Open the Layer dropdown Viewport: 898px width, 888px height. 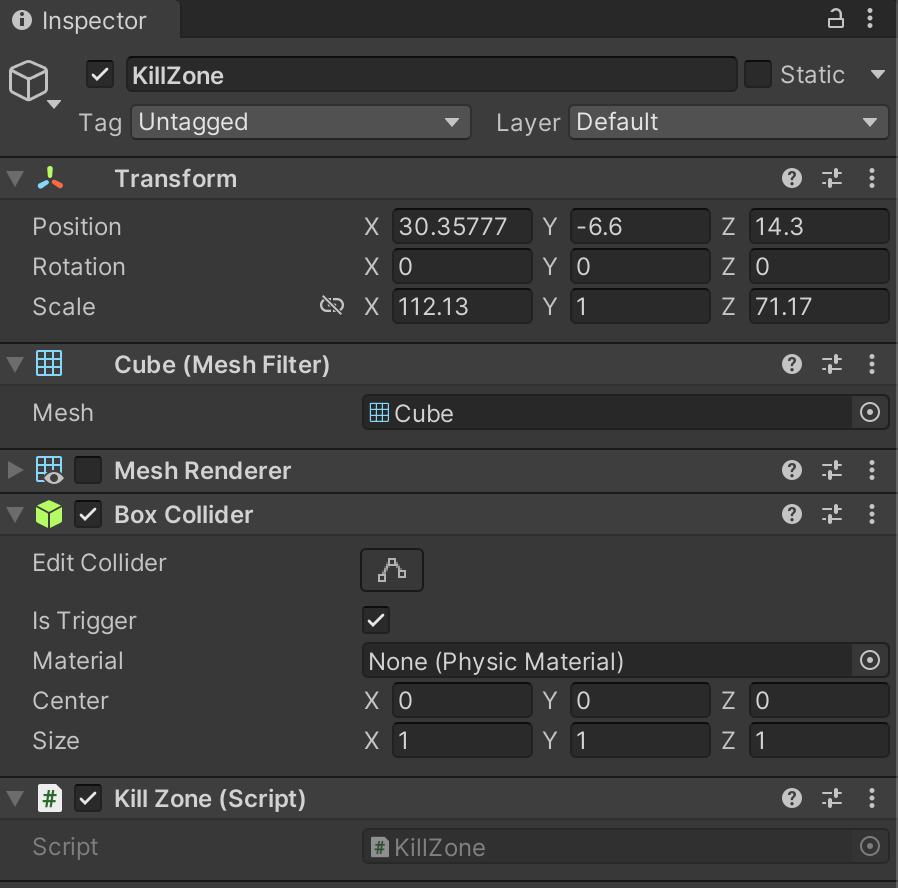pos(728,122)
